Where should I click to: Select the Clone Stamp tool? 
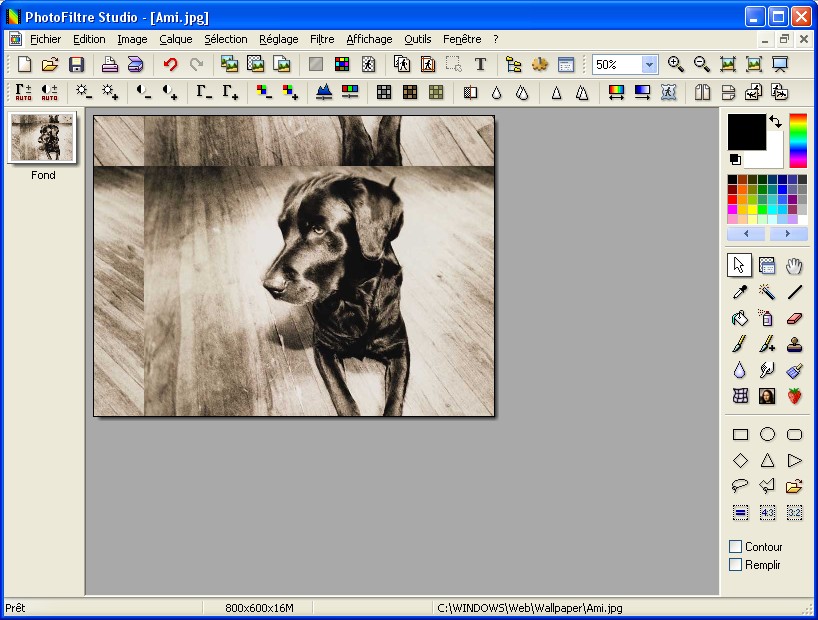click(x=795, y=344)
